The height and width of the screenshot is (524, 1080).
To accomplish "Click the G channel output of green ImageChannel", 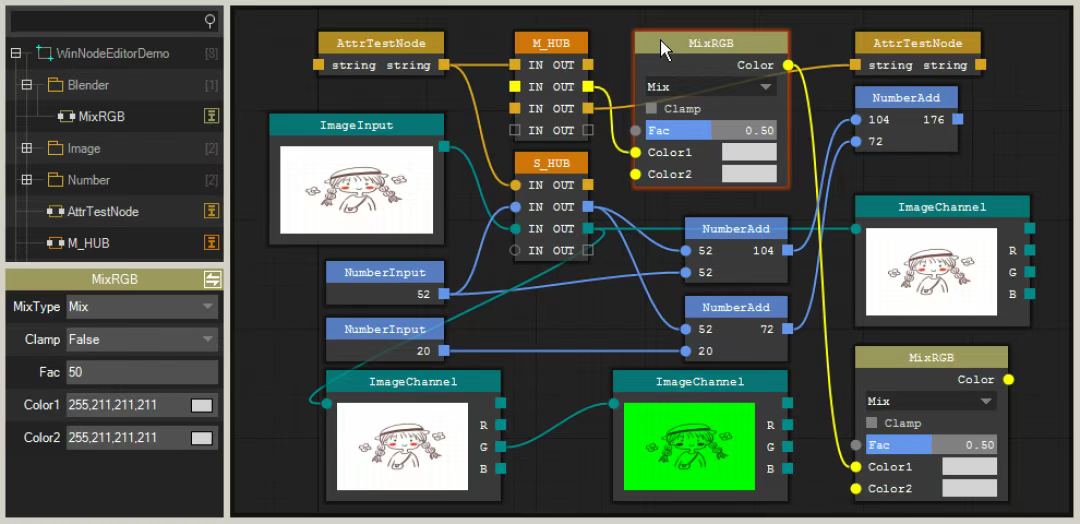I will tap(788, 447).
